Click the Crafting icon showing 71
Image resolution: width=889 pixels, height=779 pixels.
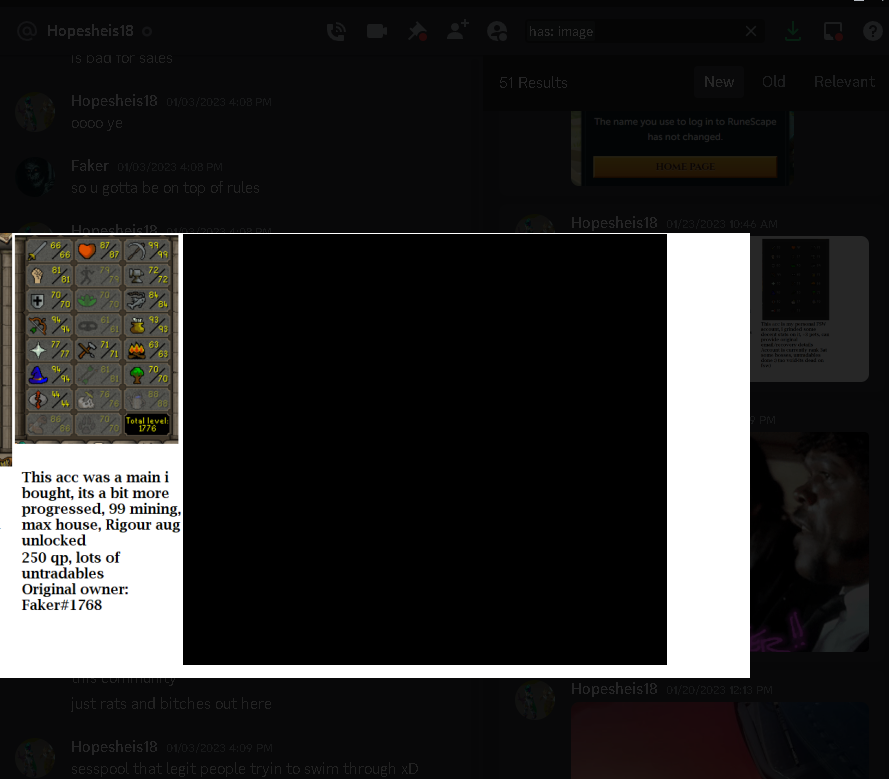point(87,350)
